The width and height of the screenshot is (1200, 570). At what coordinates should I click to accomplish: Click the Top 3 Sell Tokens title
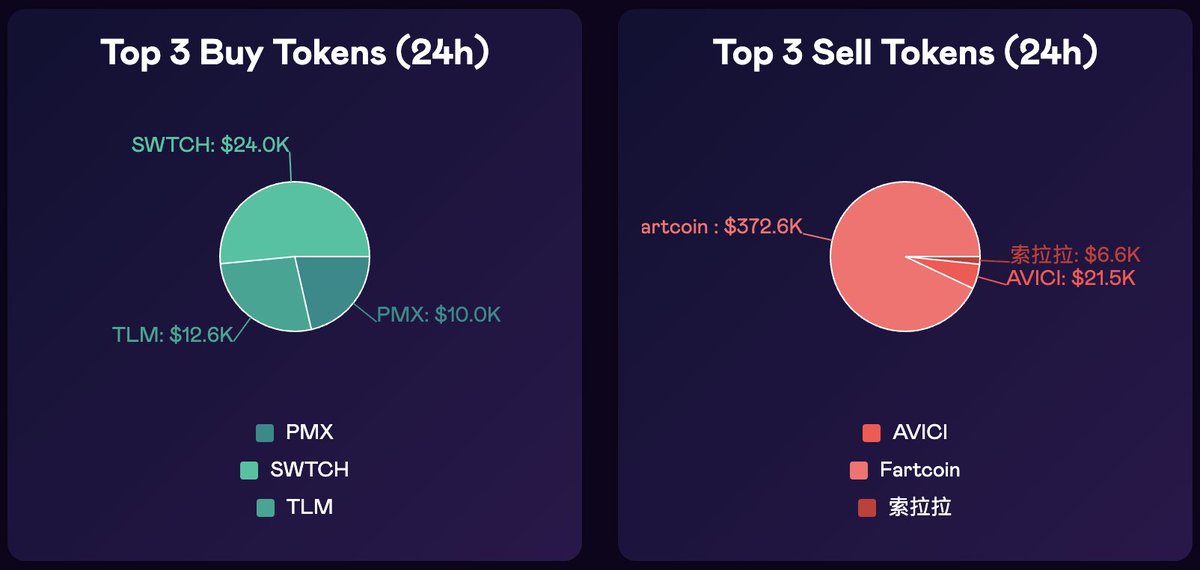pos(905,53)
